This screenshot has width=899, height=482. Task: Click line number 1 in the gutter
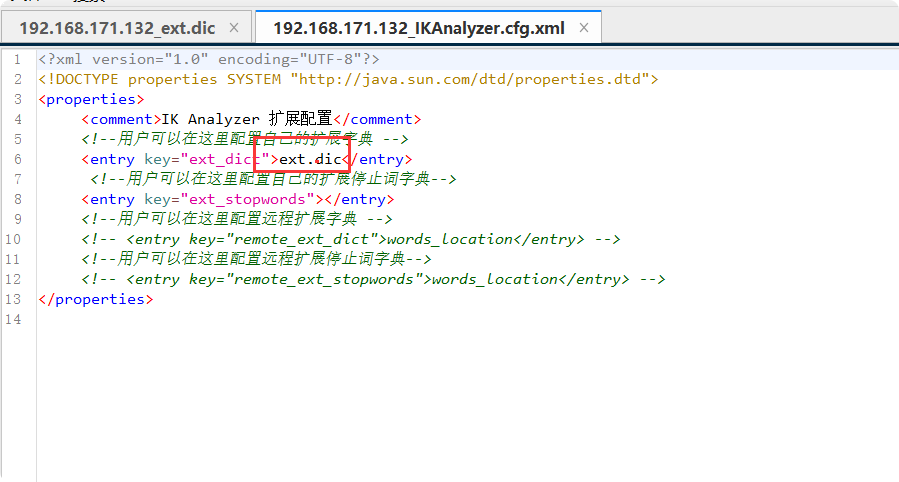(x=18, y=60)
